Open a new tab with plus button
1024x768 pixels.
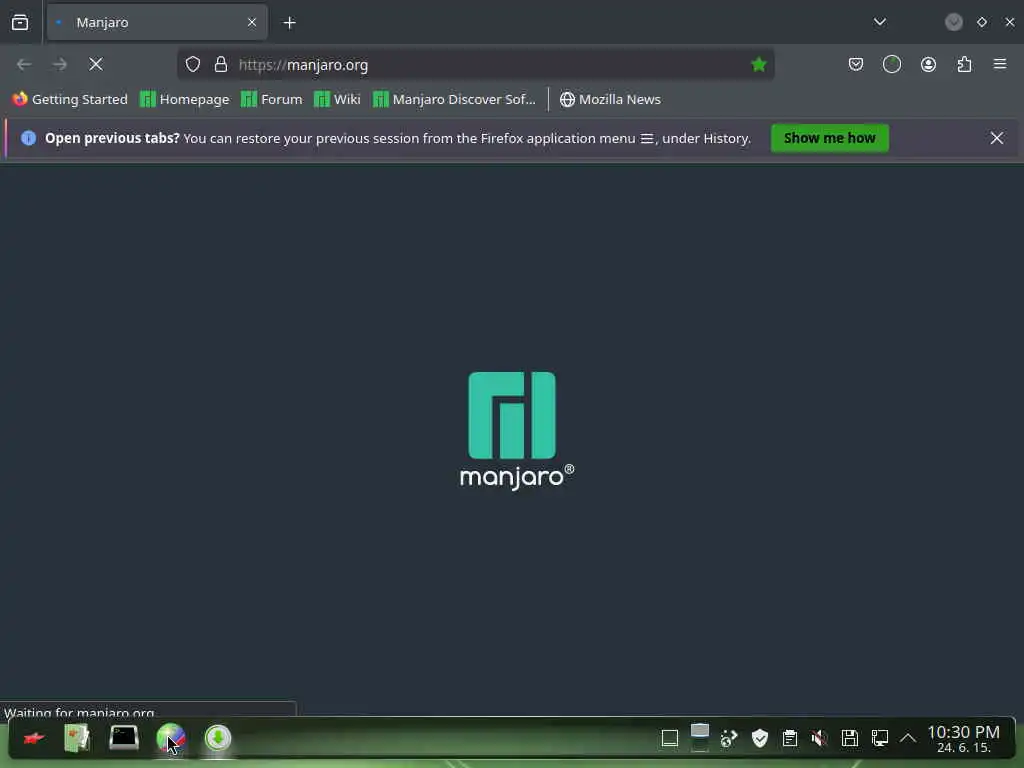289,23
